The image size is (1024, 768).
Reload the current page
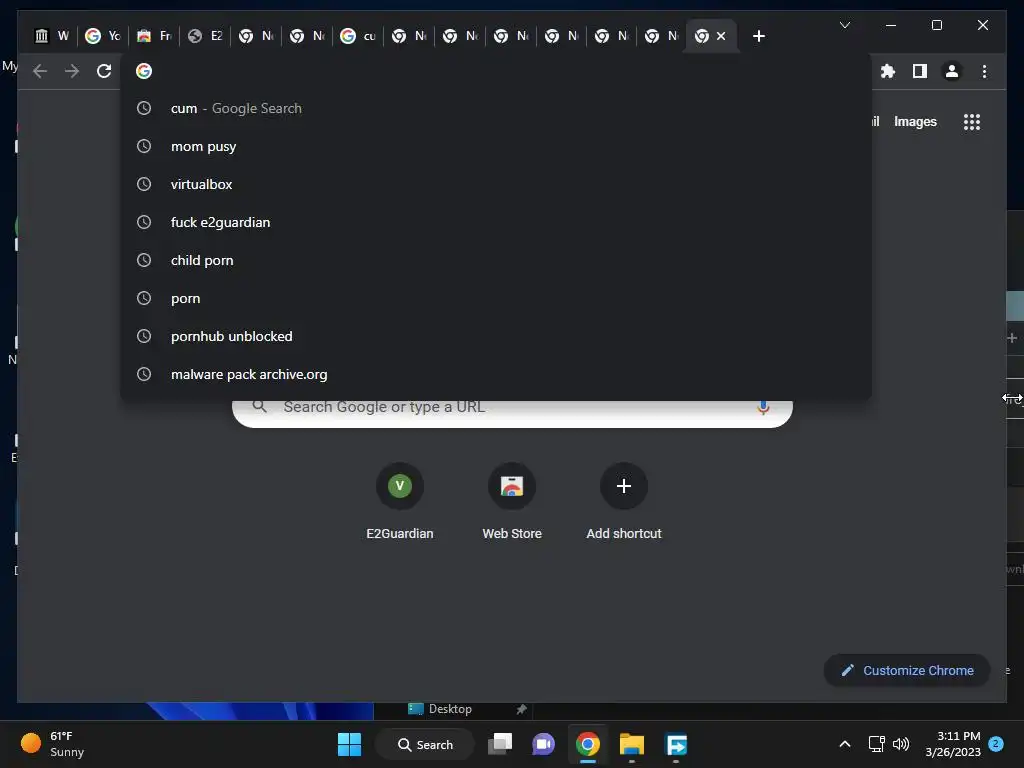click(104, 71)
